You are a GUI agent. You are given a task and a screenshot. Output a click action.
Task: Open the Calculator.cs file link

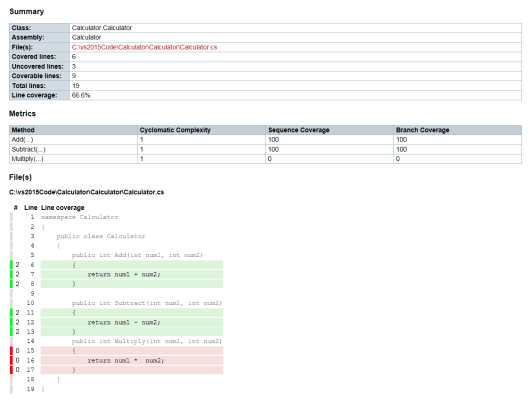point(144,47)
